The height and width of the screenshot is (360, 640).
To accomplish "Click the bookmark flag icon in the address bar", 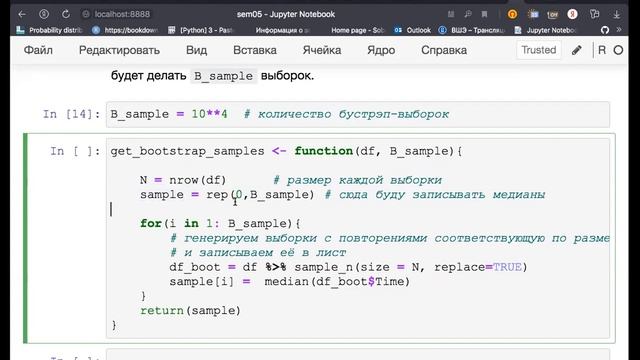I will 484,14.
